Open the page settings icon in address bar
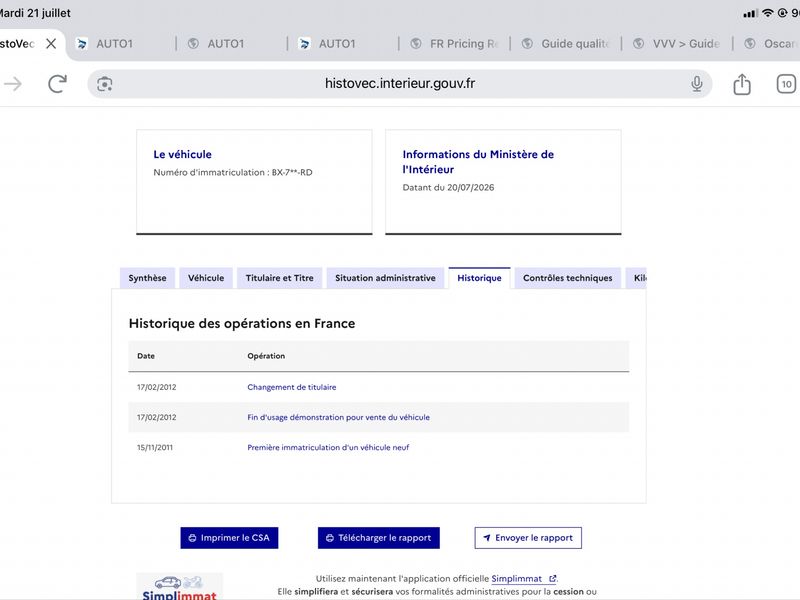Viewport: 800px width, 600px height. (x=105, y=84)
